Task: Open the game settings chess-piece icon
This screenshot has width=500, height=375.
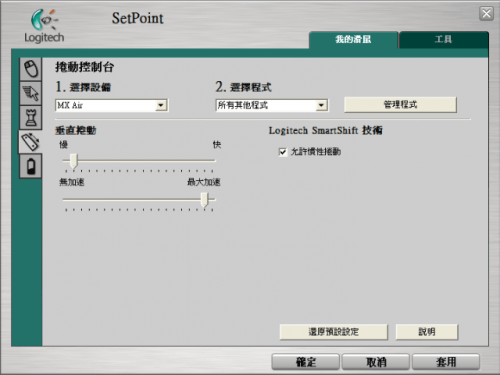Action: click(x=31, y=118)
